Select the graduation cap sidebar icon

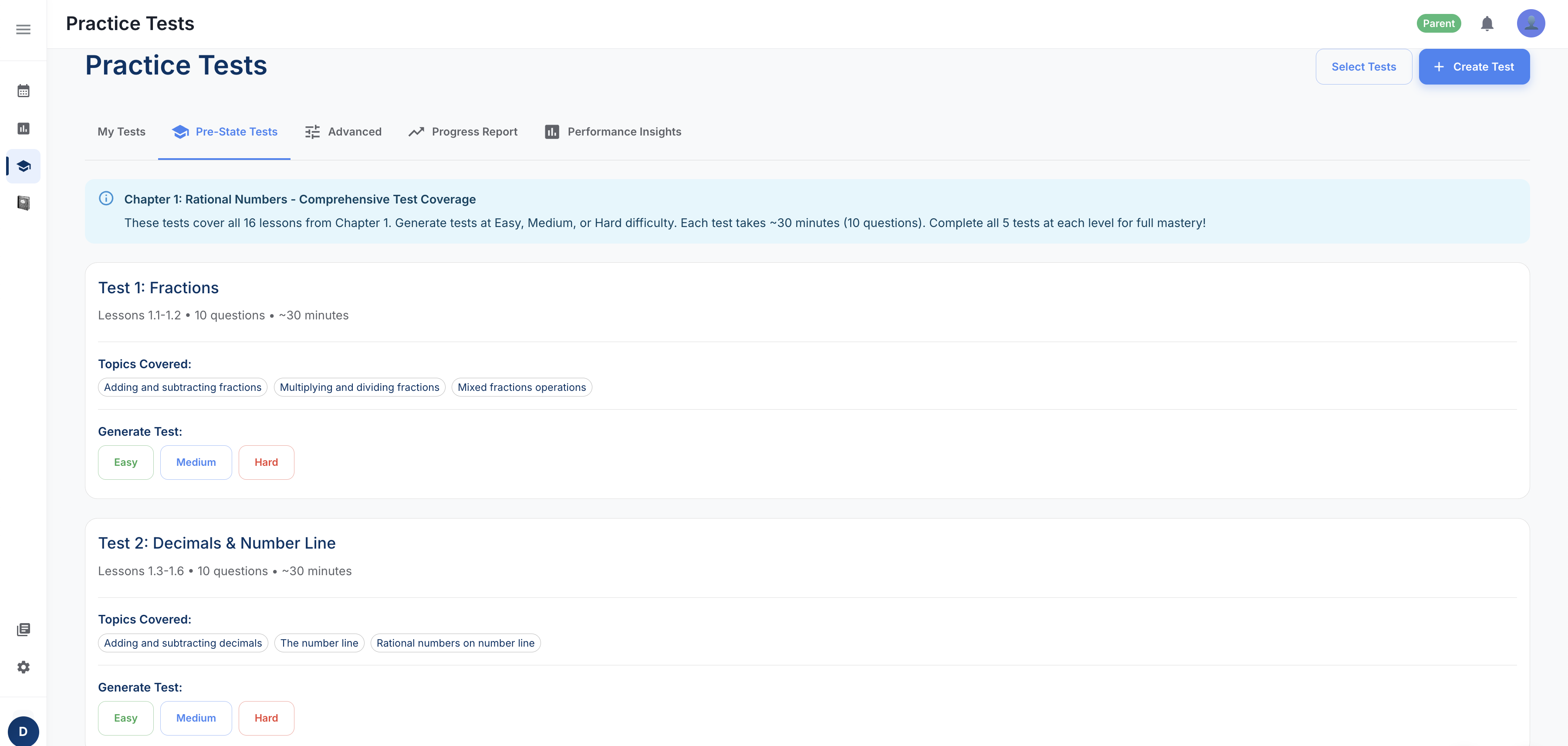[23, 166]
